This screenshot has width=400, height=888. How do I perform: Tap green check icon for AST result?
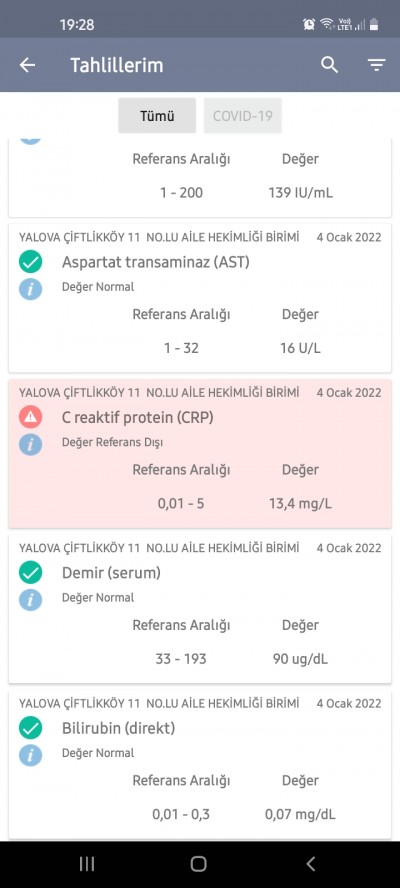[x=31, y=262]
